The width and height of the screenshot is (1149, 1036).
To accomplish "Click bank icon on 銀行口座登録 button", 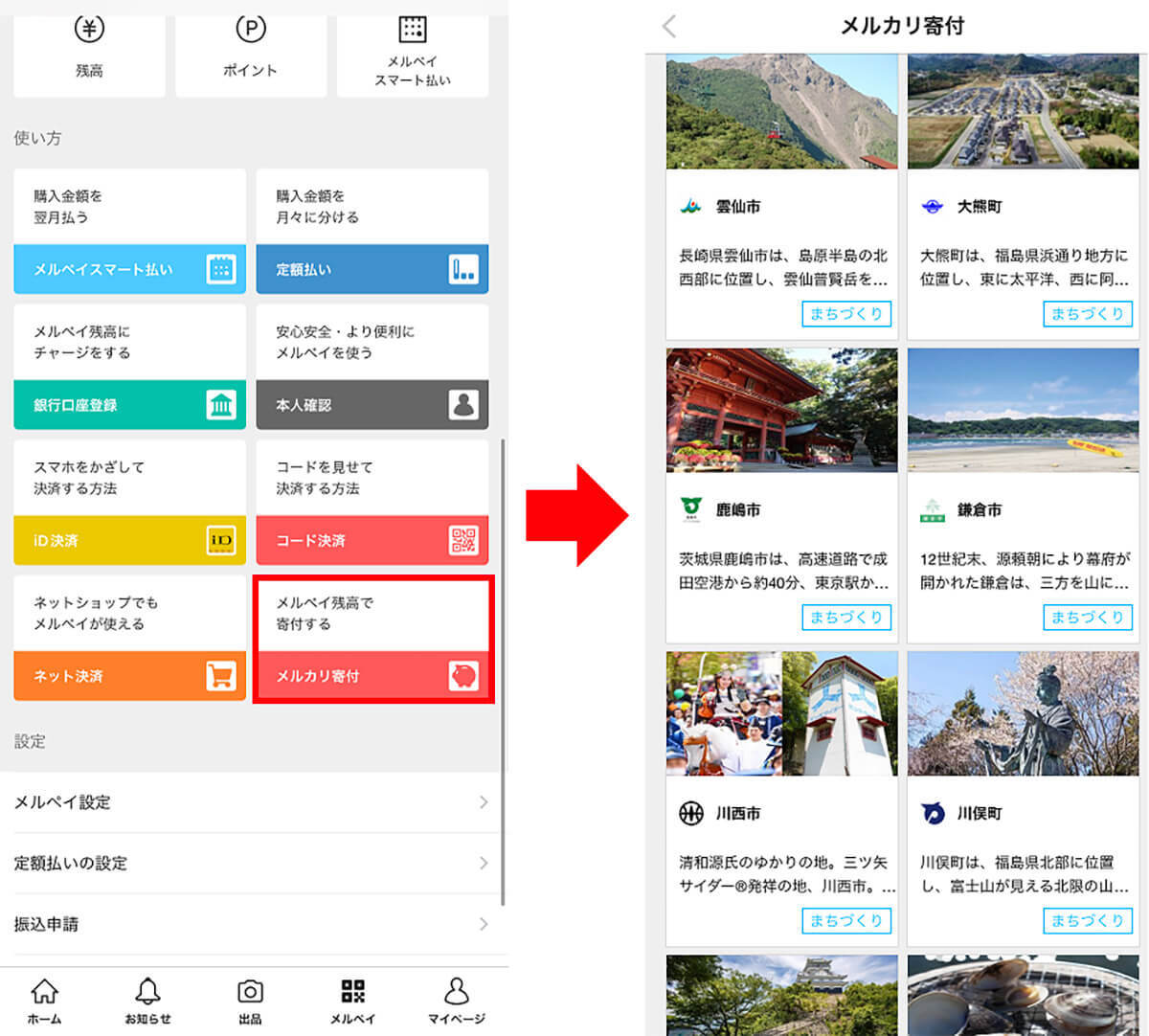I will tap(221, 405).
